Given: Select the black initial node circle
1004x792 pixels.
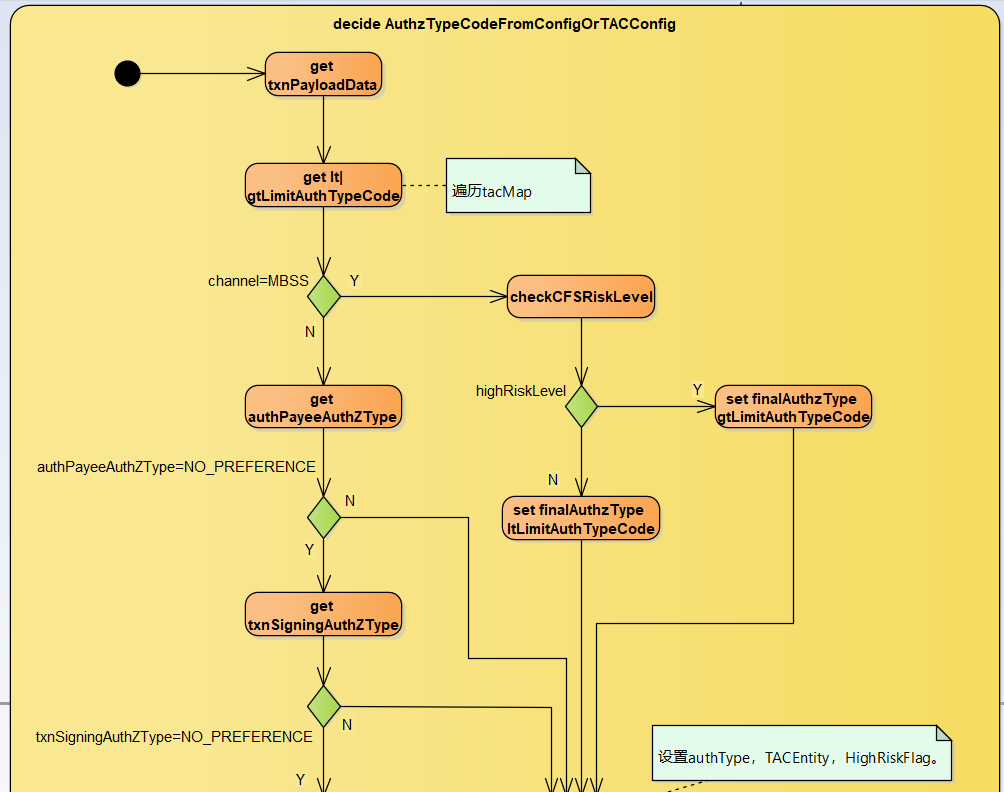Looking at the screenshot, I should (x=127, y=73).
